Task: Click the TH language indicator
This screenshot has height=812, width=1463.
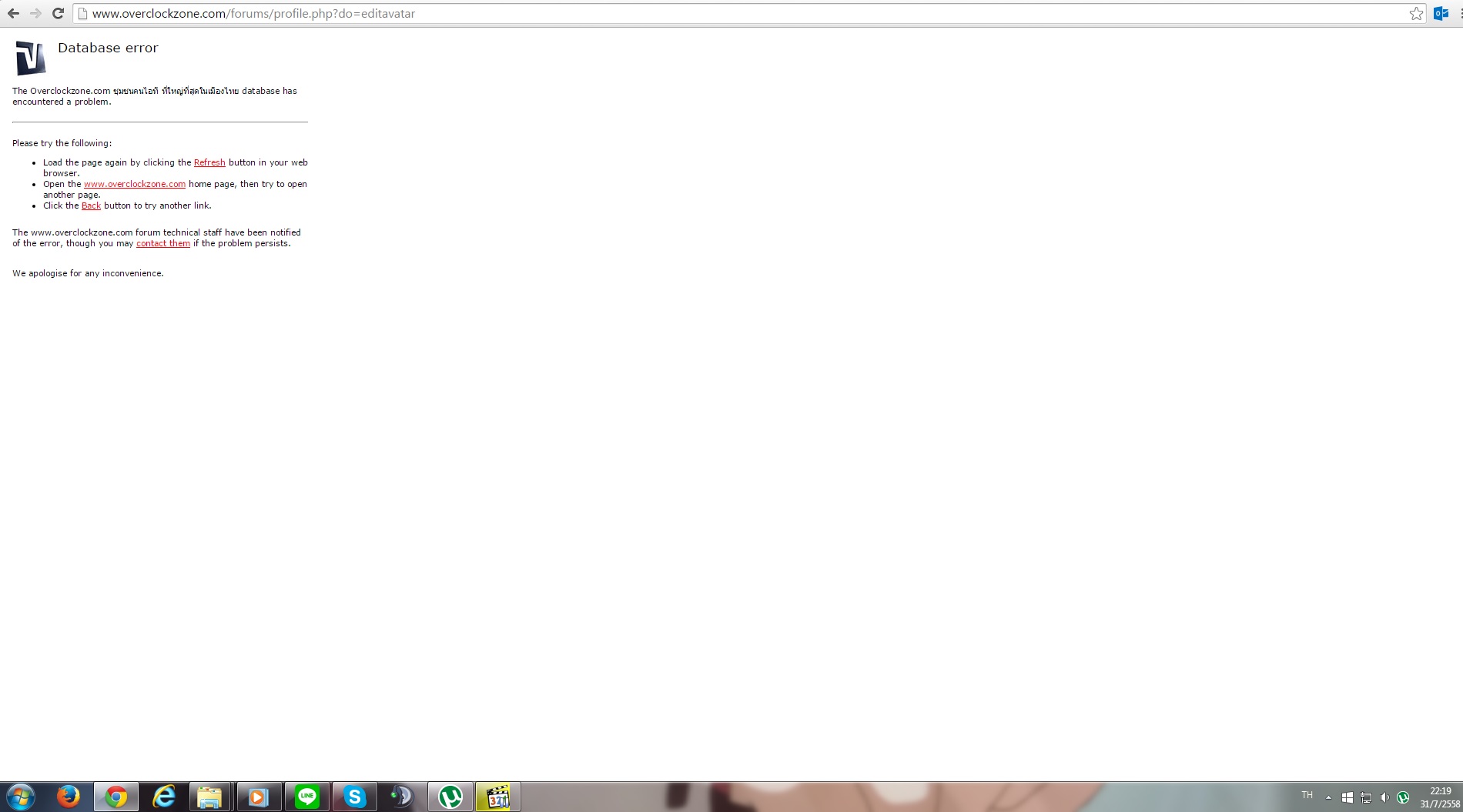Action: [1307, 795]
